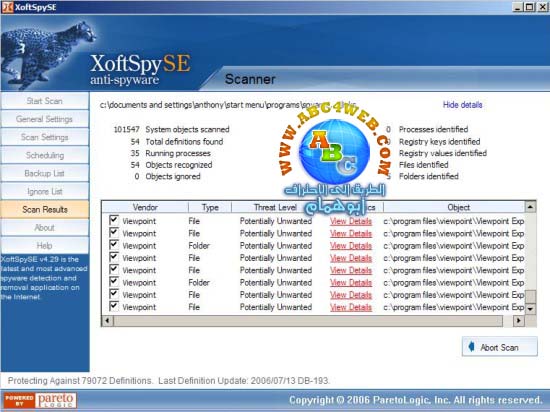Go to General Settings
The height and width of the screenshot is (412, 550).
point(45,119)
